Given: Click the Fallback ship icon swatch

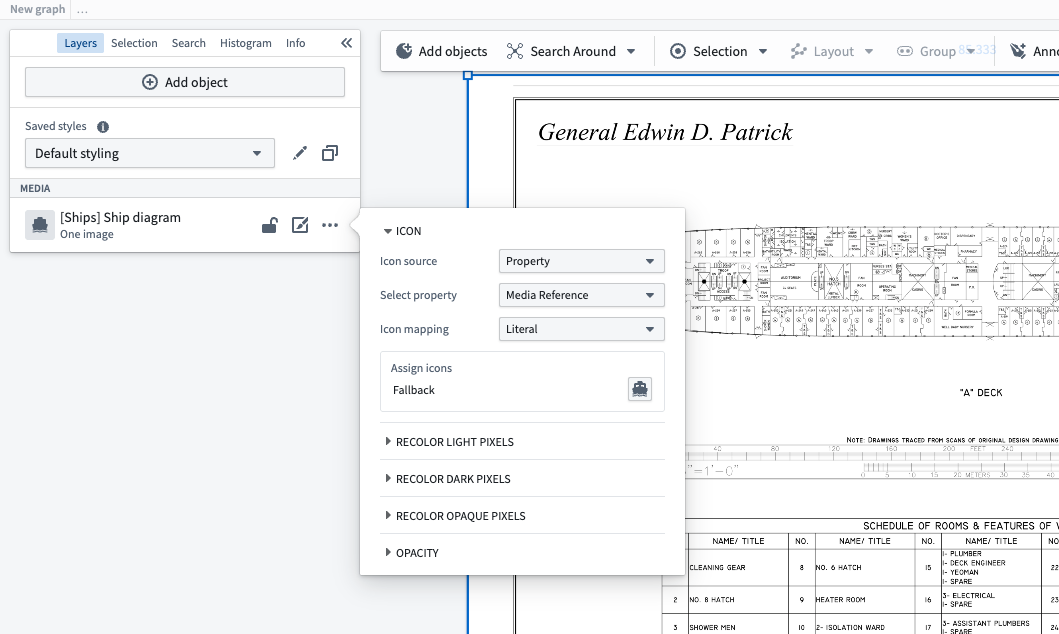Looking at the screenshot, I should 640,390.
